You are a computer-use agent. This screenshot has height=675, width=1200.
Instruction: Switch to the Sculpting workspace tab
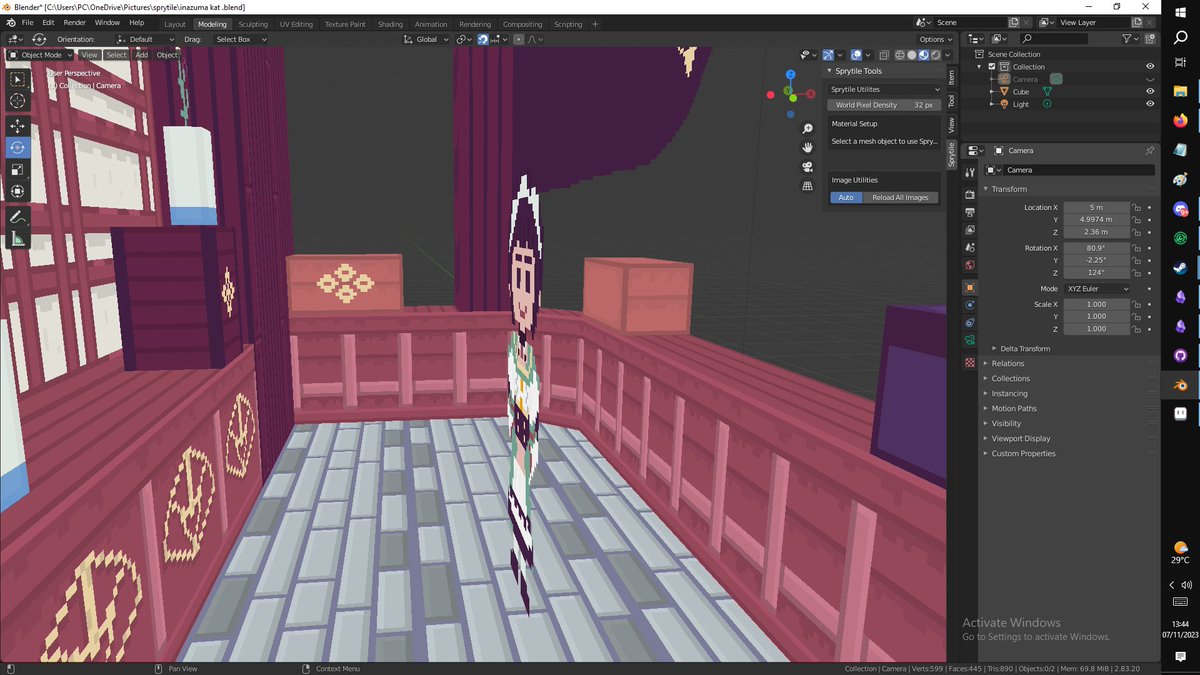click(x=253, y=24)
